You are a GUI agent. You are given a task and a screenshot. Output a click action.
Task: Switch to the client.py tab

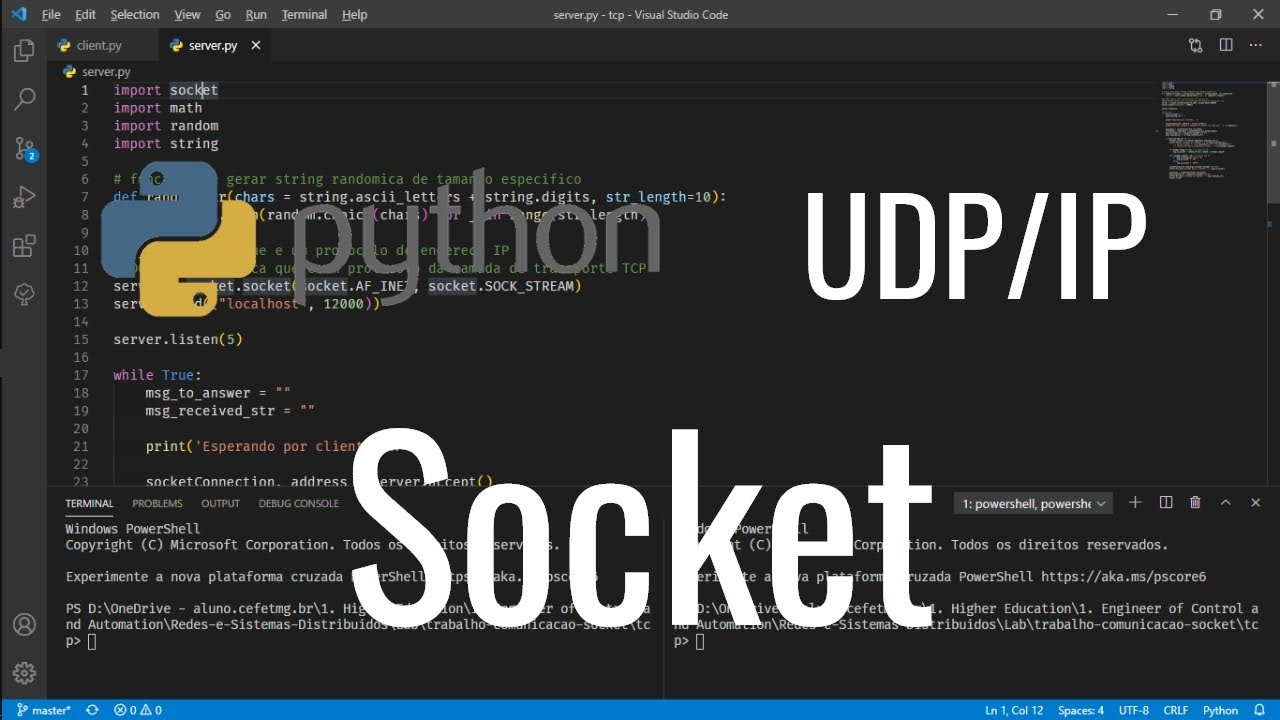point(102,45)
